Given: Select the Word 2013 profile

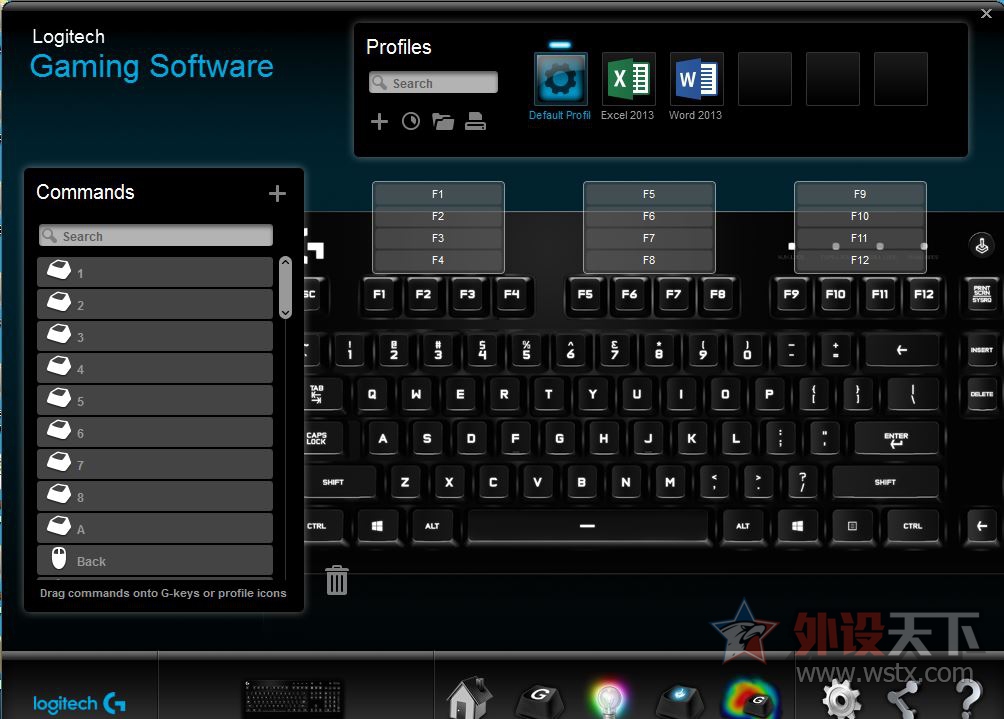Looking at the screenshot, I should pyautogui.click(x=696, y=79).
